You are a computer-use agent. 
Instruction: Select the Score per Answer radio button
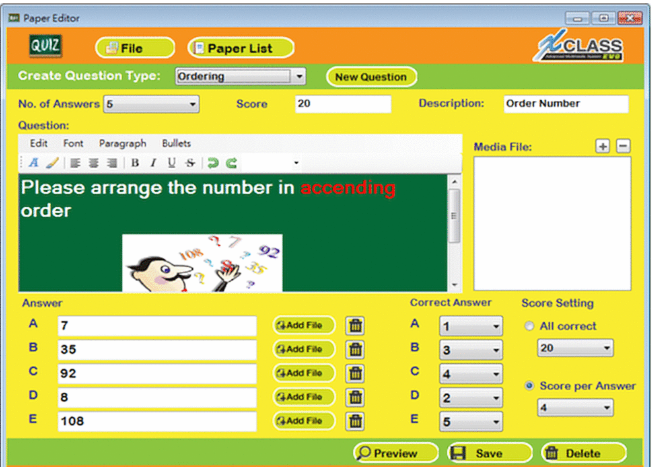(530, 386)
